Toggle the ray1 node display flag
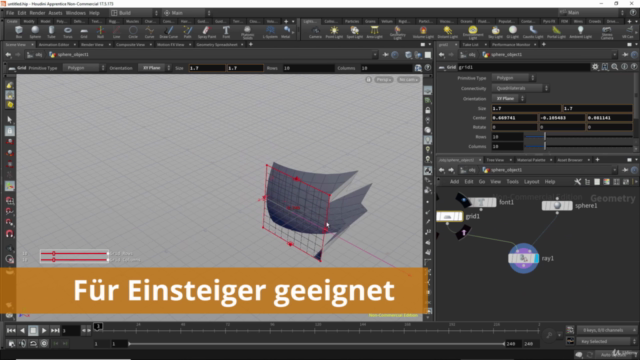The width and height of the screenshot is (640, 360). (x=536, y=258)
